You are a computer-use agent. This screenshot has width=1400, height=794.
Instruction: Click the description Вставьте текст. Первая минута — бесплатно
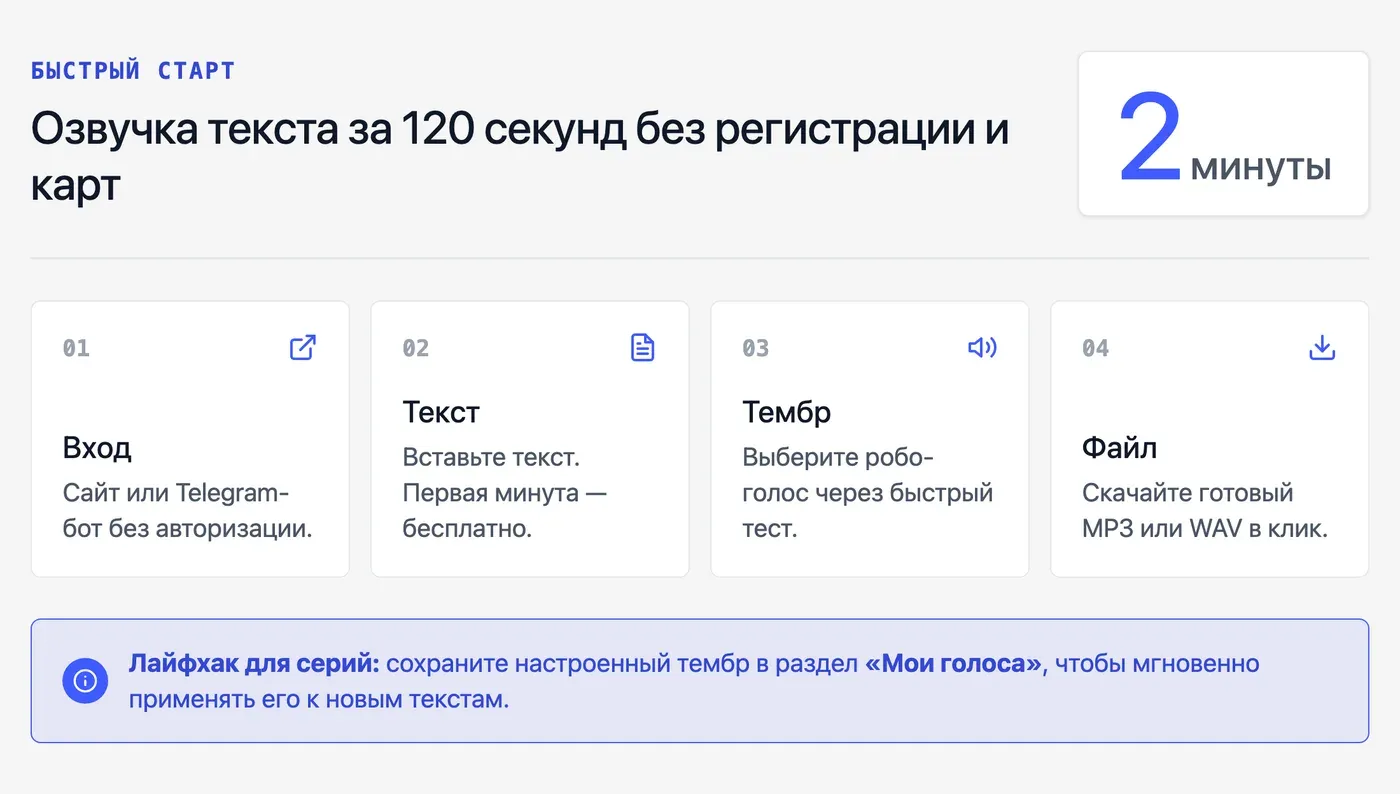(x=505, y=493)
